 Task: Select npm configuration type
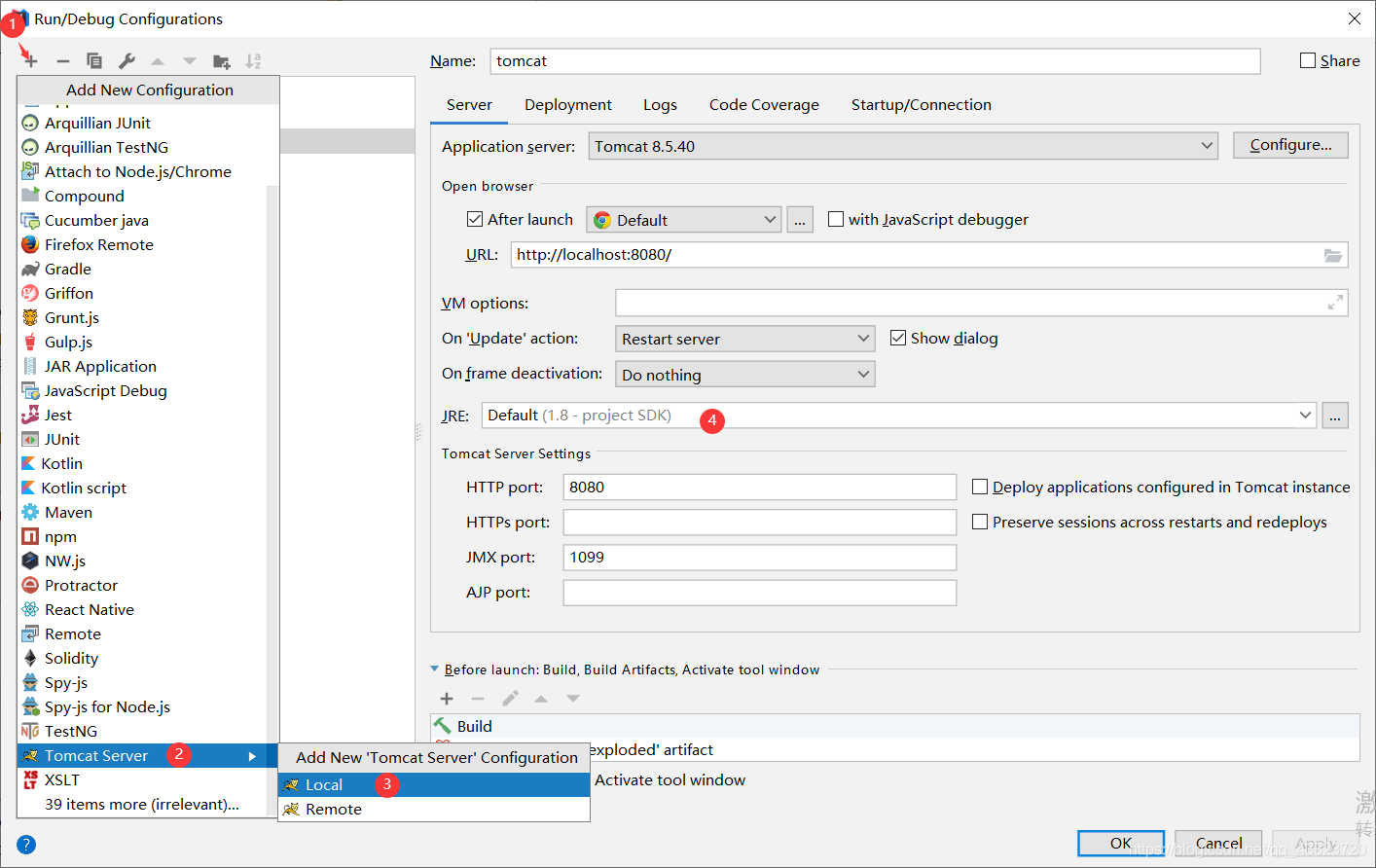click(141, 537)
